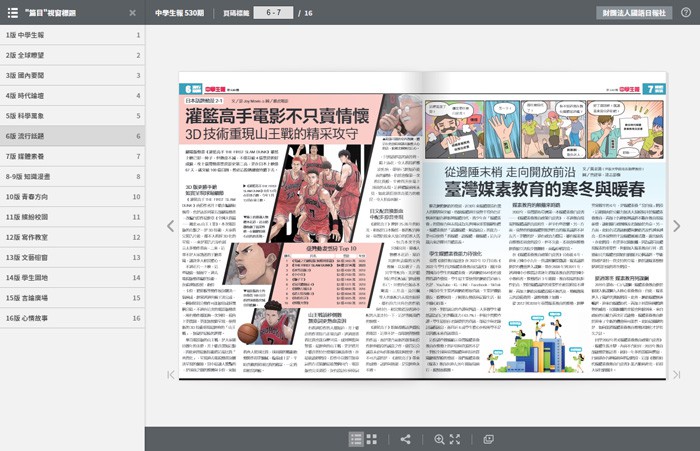Jump to the first page
Viewport: 700px width, 451px height.
click(171, 375)
